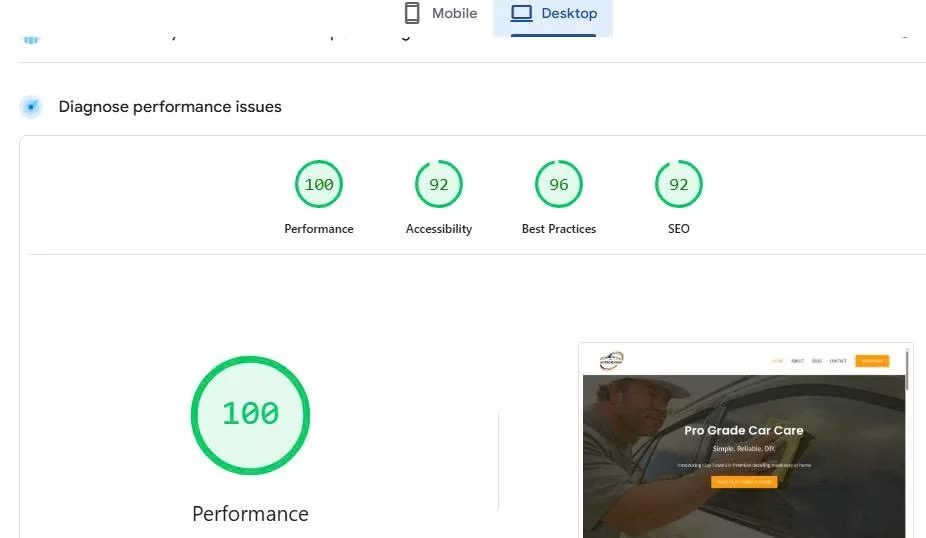This screenshot has width=926, height=538.
Task: Click the Accessibility label
Action: [x=439, y=229]
